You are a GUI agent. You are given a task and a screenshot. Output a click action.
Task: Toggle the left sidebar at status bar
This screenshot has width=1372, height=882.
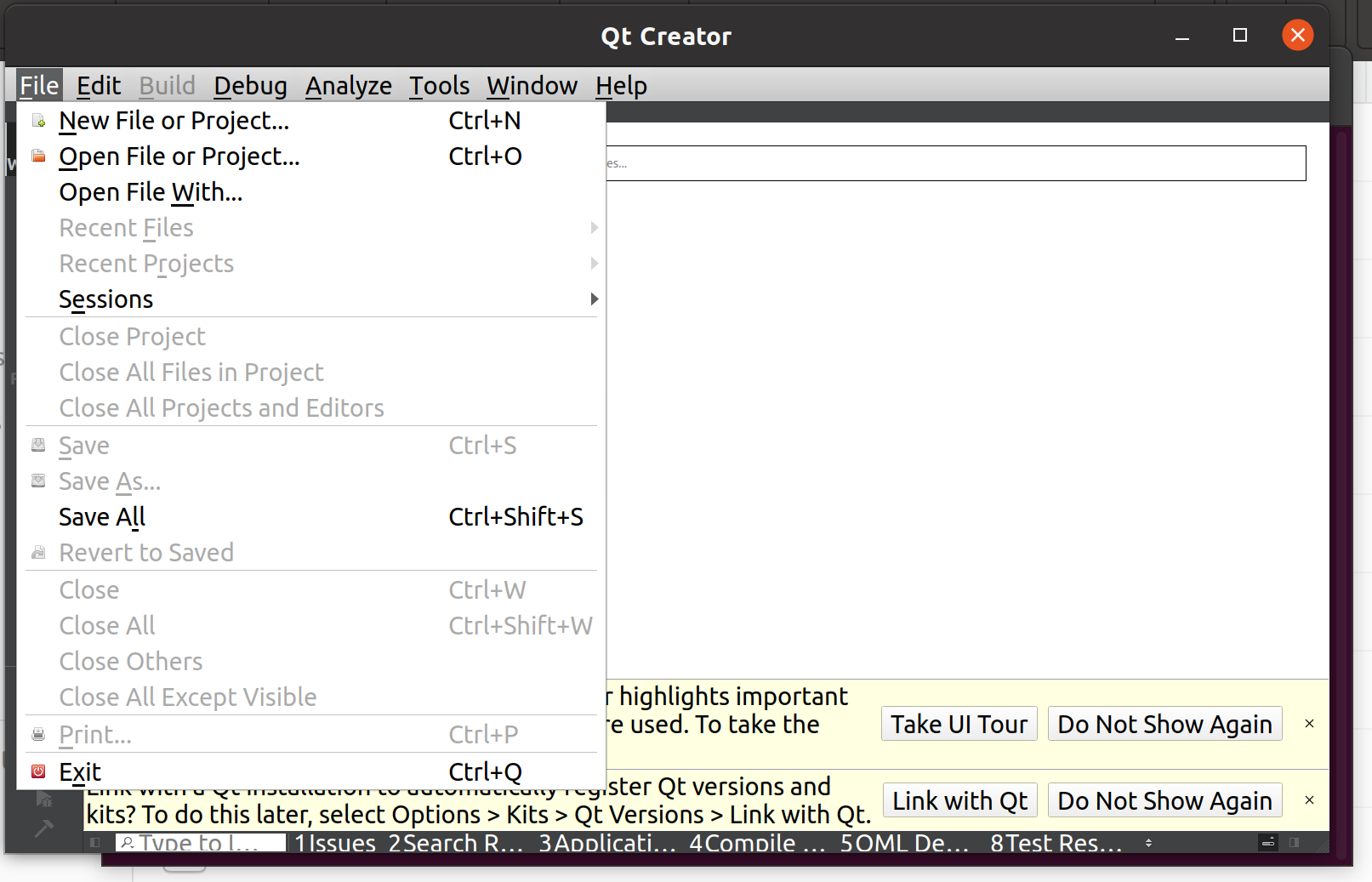click(95, 843)
